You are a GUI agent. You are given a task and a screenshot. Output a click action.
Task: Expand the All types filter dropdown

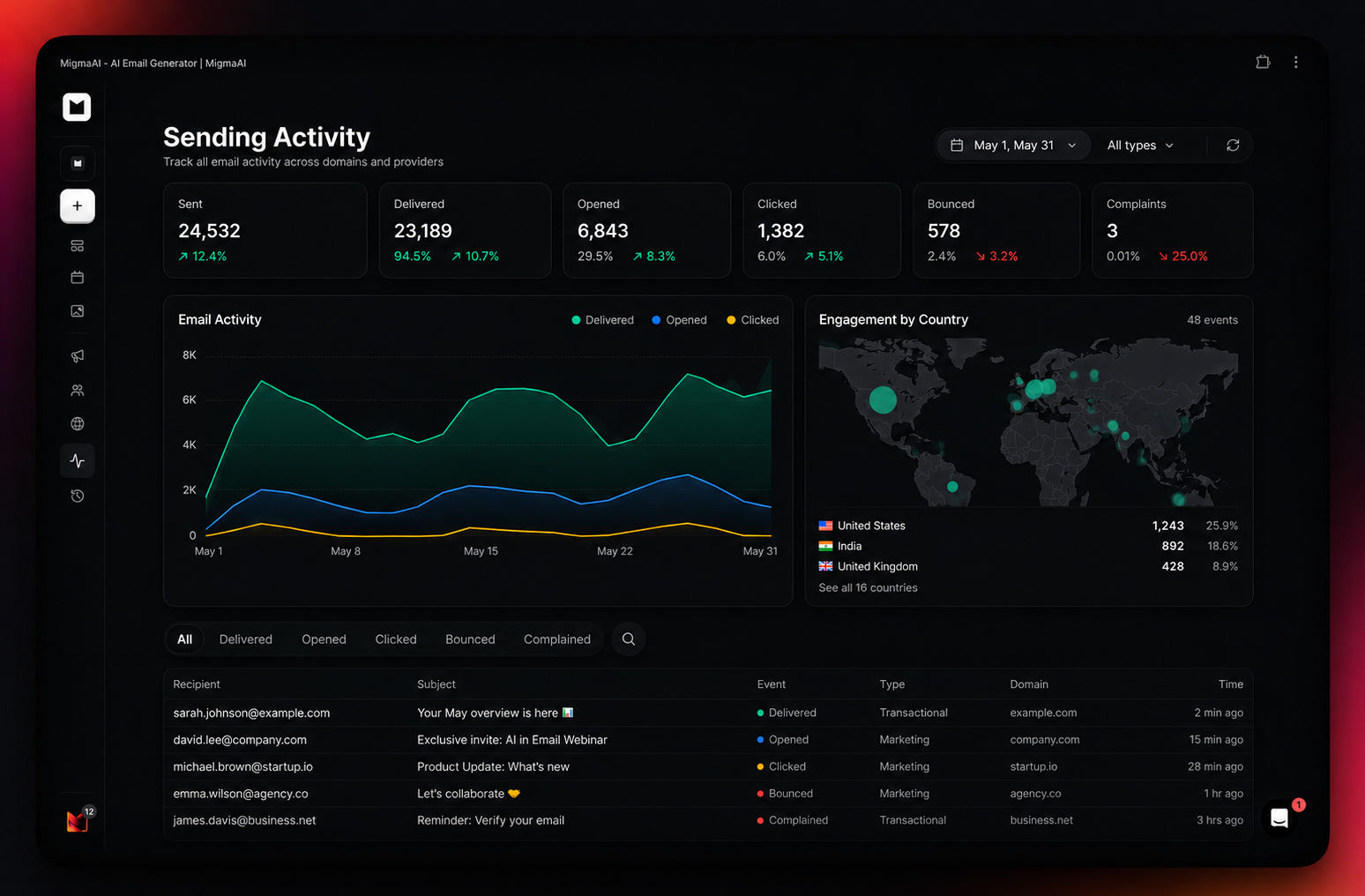[1140, 146]
